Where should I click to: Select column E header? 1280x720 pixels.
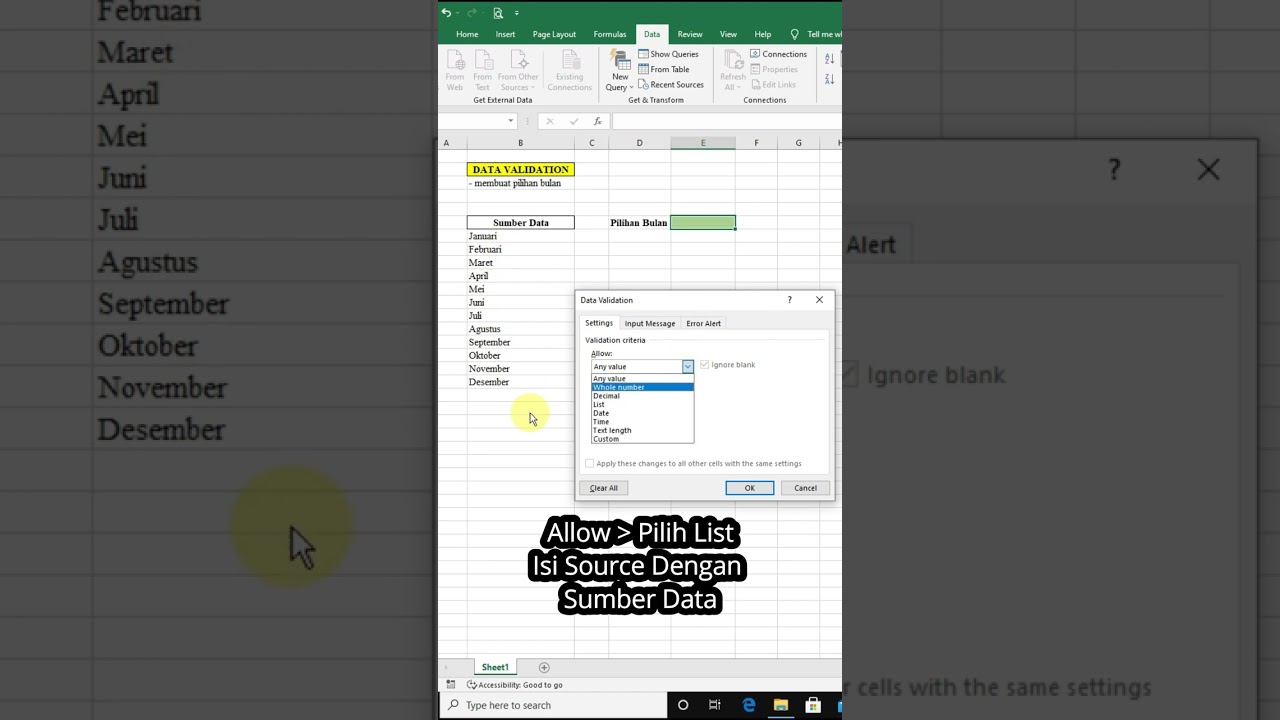703,143
